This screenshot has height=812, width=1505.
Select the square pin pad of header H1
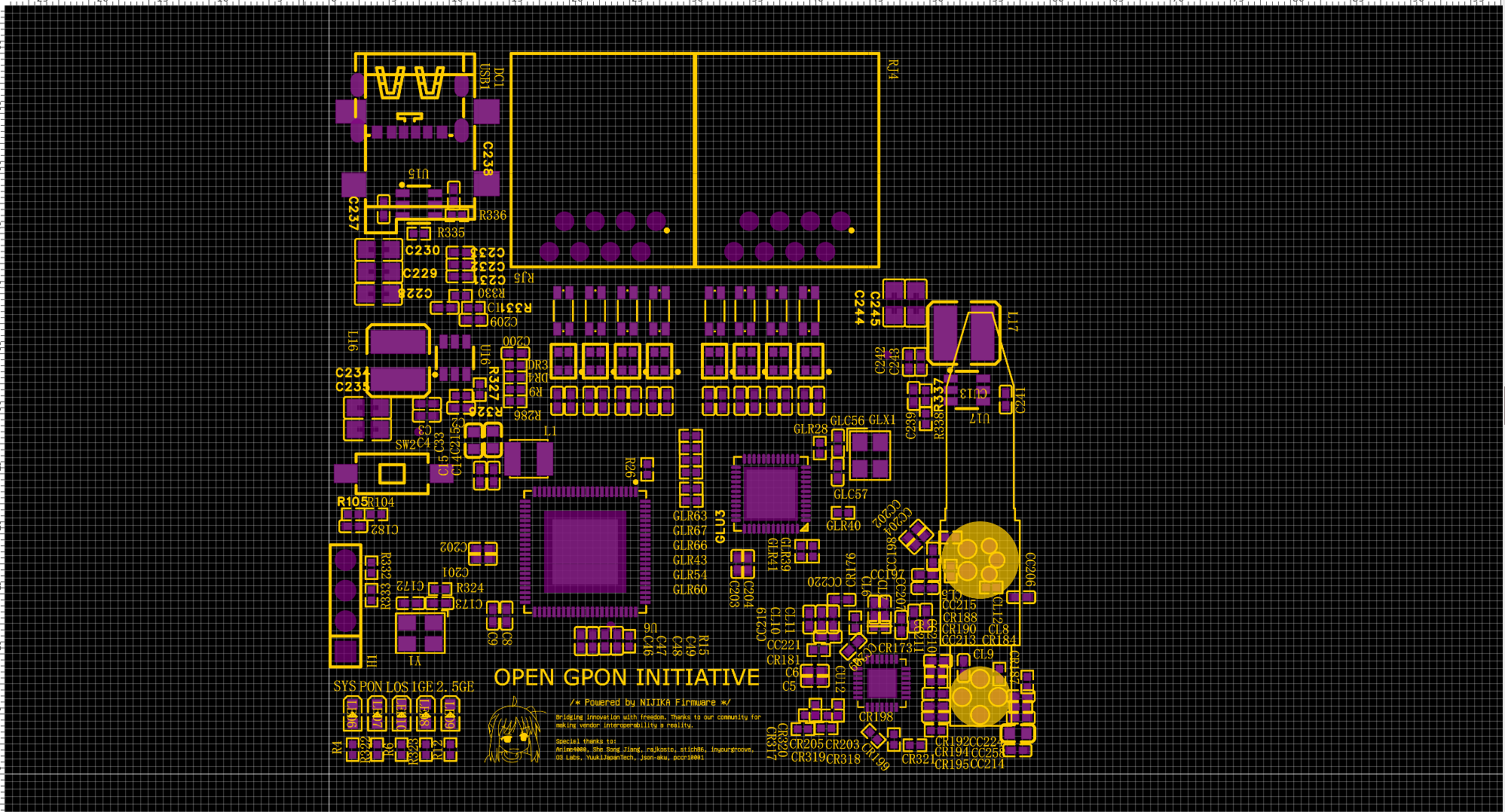coord(346,652)
